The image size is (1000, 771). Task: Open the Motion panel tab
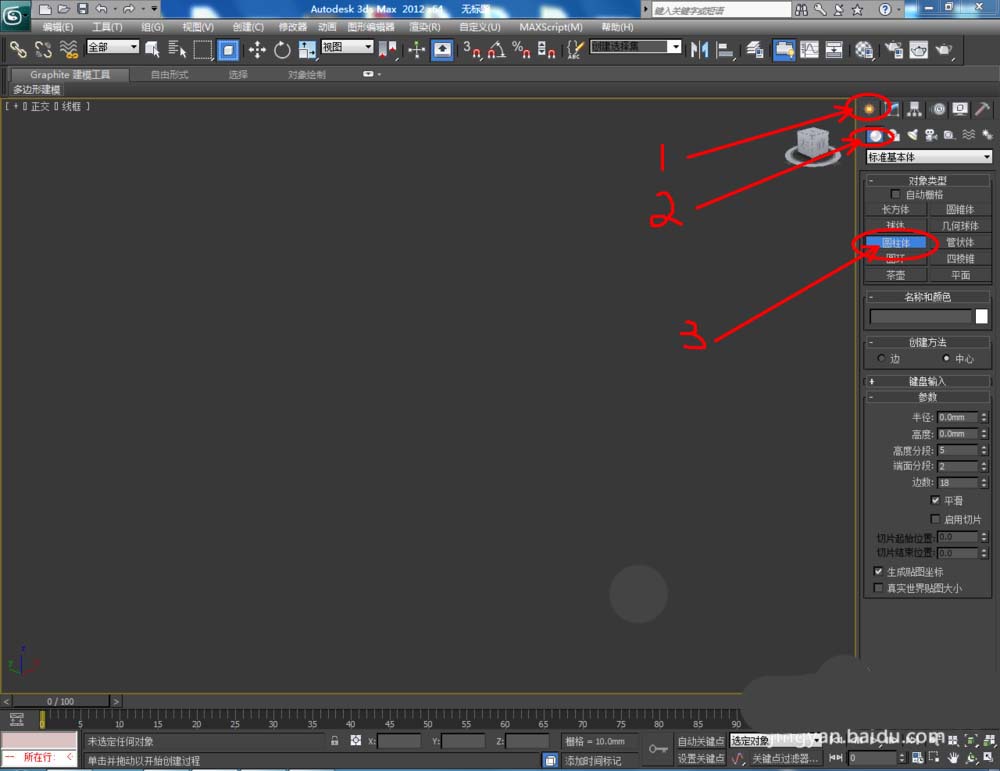(938, 109)
